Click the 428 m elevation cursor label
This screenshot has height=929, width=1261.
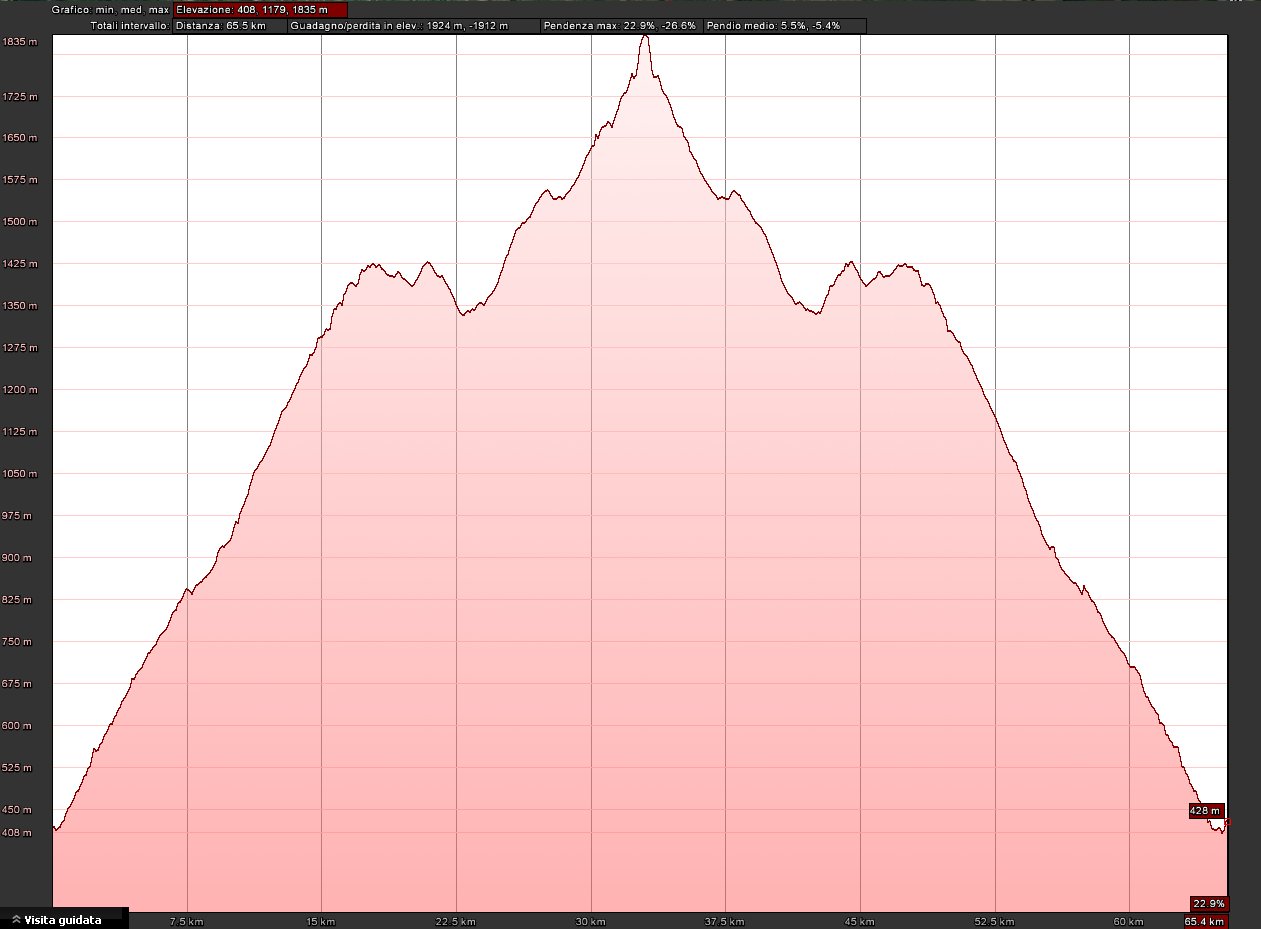pyautogui.click(x=1206, y=810)
